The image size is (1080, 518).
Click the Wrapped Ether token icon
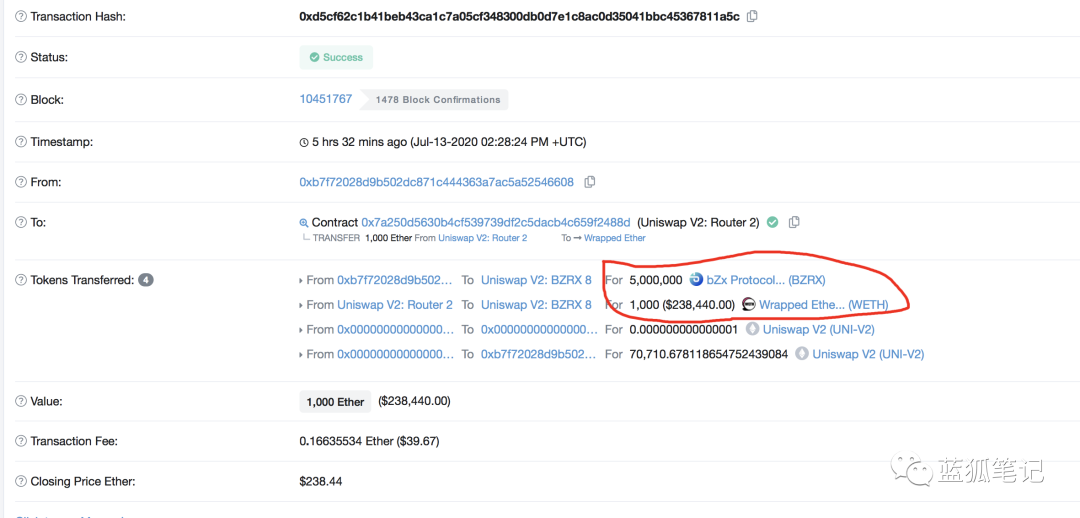748,304
